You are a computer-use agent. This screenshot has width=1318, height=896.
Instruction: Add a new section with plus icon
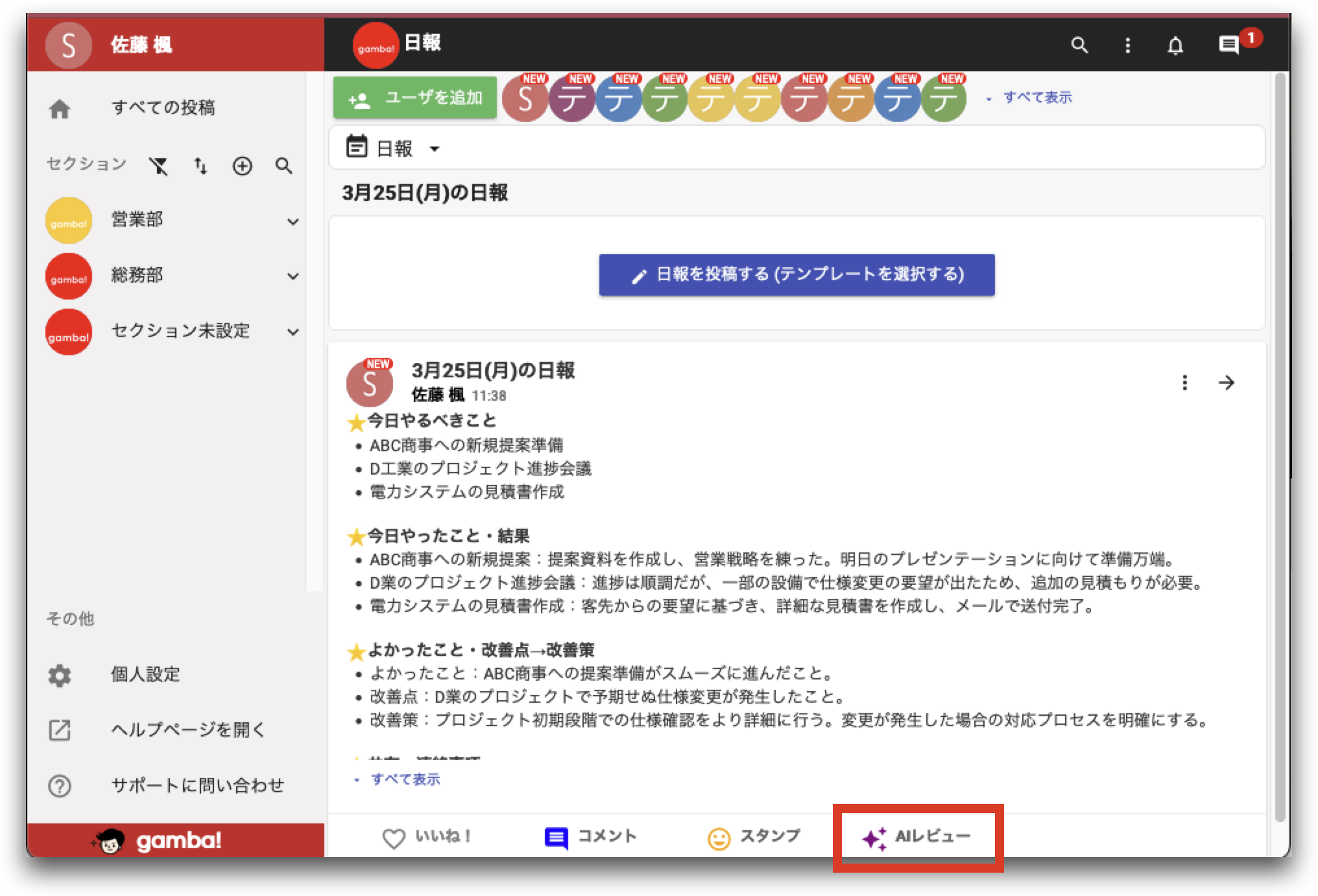tap(243, 166)
